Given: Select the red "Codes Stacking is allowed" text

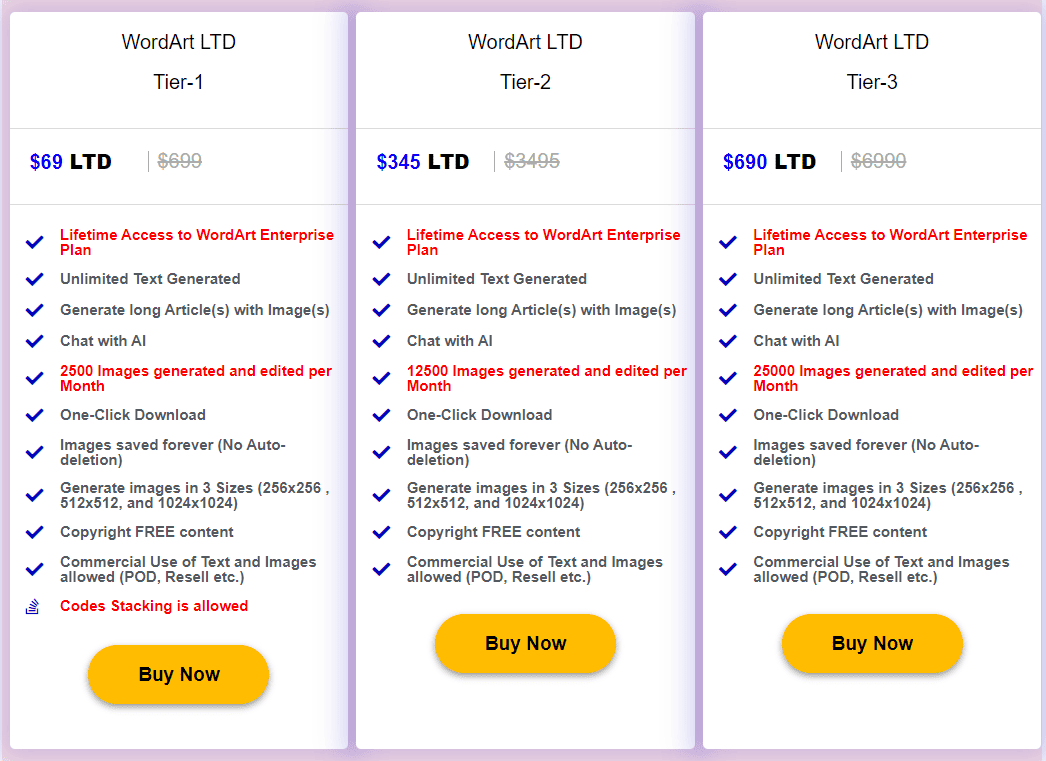Looking at the screenshot, I should [154, 605].
